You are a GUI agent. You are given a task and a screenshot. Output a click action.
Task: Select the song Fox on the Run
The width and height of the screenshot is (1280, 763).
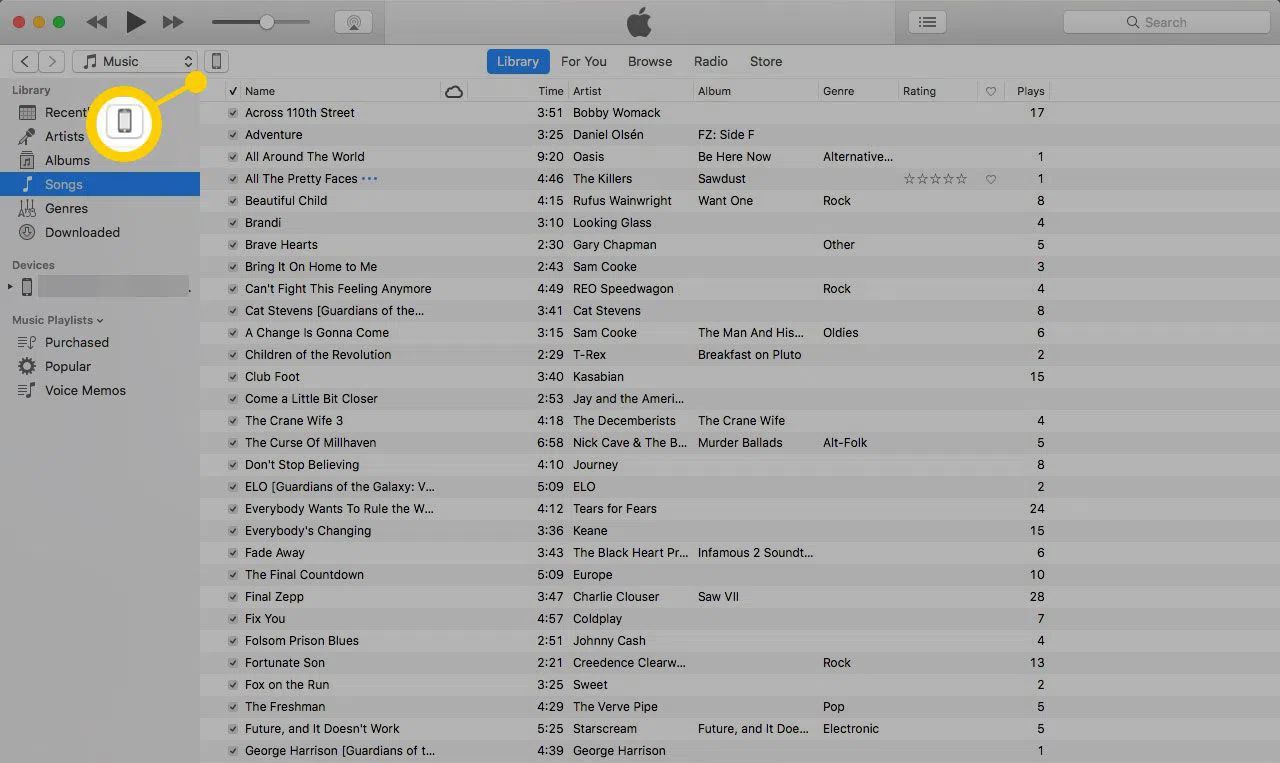(x=287, y=685)
